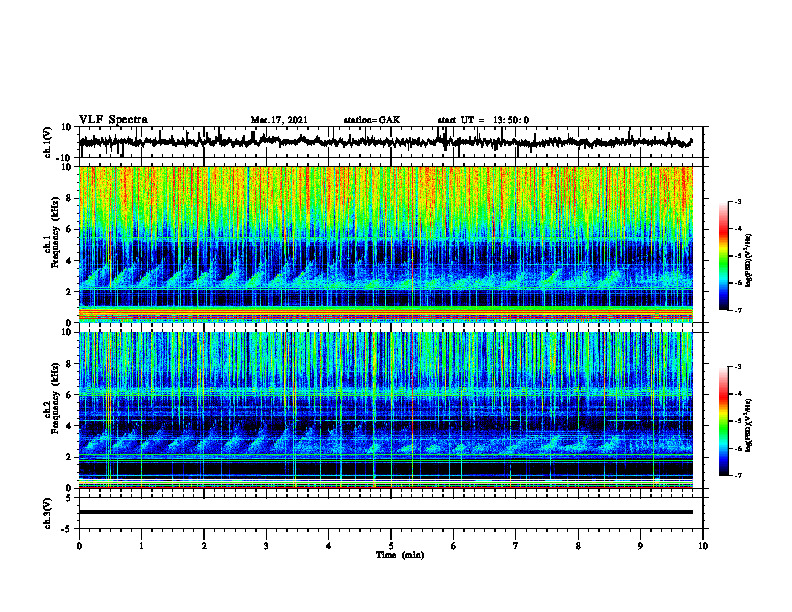Click the ch.1 spectrogram panel
This screenshot has height=612, width=792.
coord(386,244)
